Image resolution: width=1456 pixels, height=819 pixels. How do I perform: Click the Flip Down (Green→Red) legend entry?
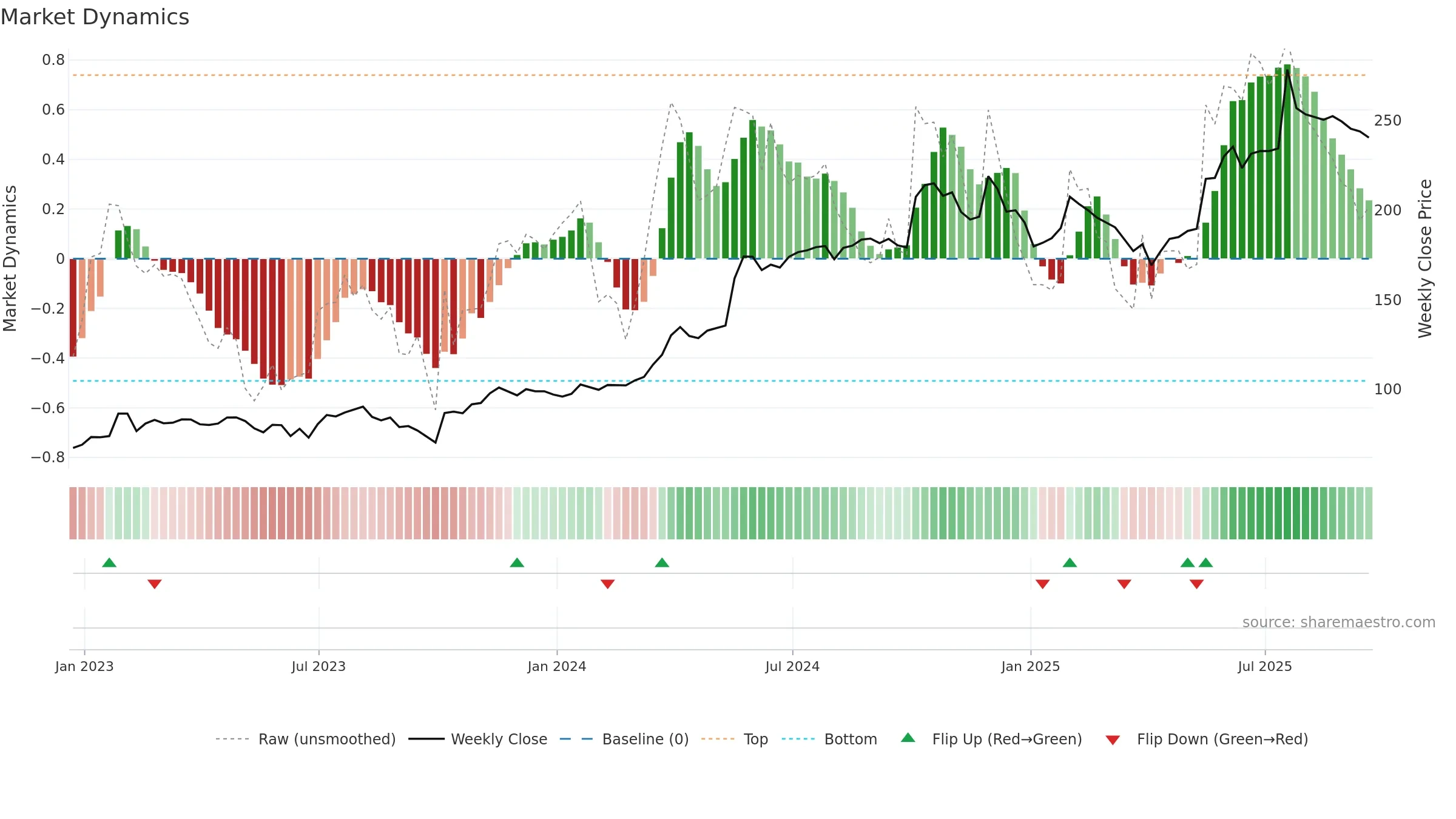pyautogui.click(x=1207, y=739)
